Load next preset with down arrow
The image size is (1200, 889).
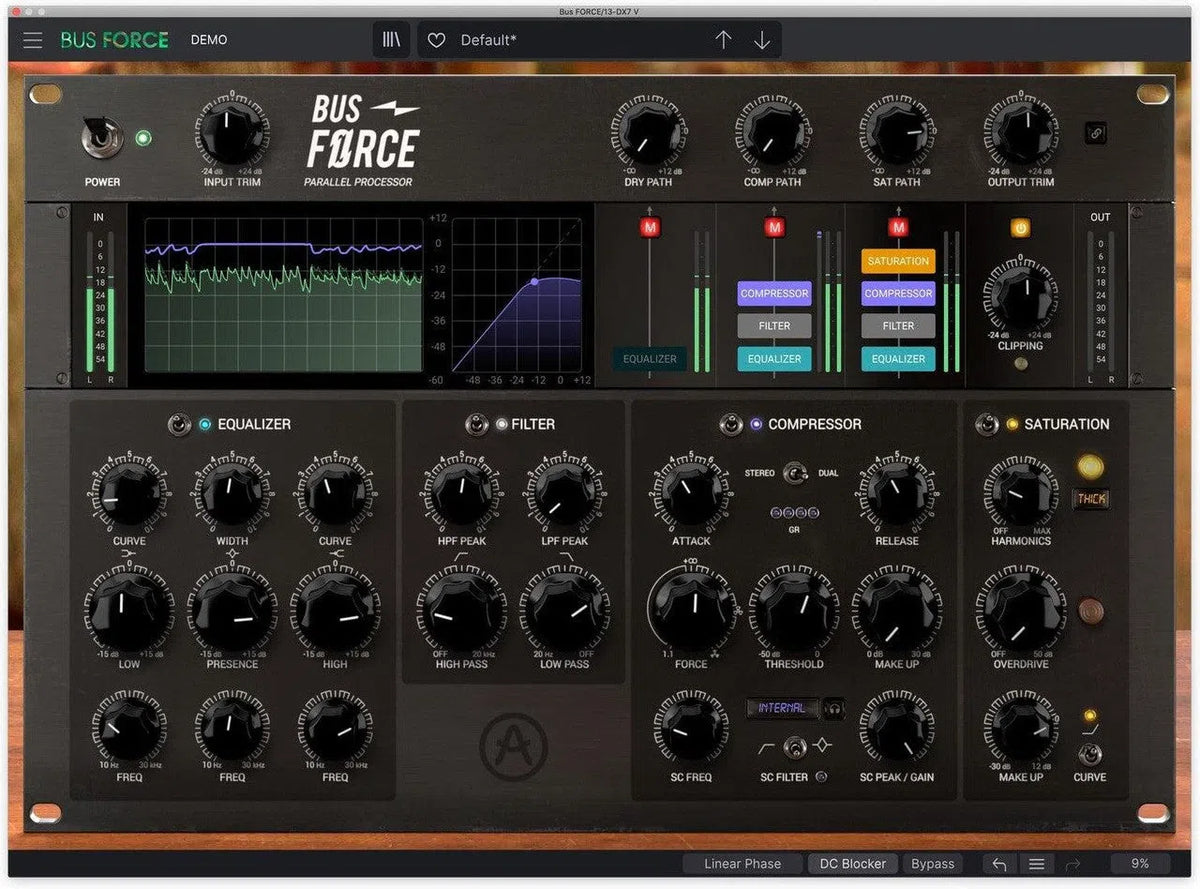tap(762, 39)
